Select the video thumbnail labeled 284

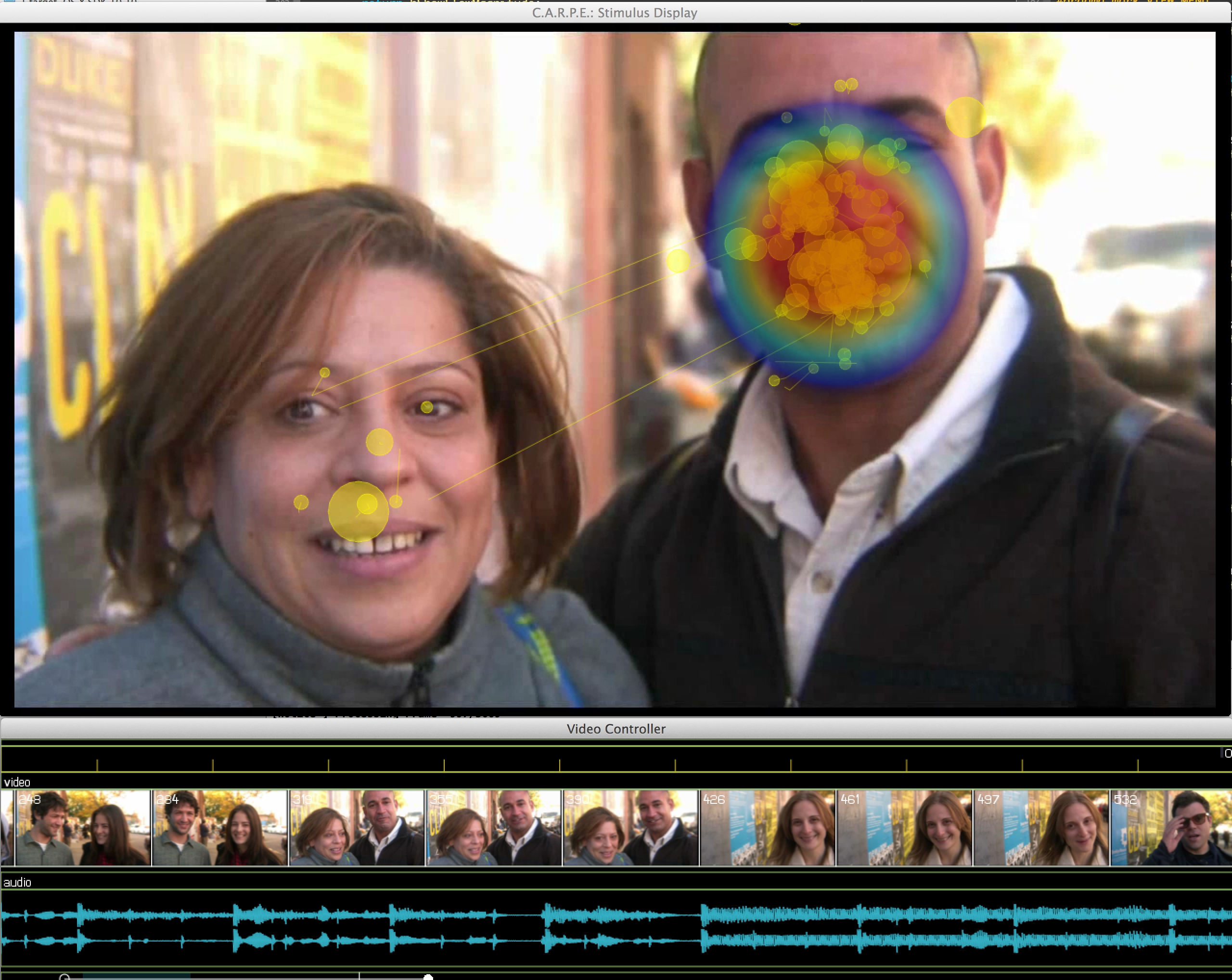point(220,827)
